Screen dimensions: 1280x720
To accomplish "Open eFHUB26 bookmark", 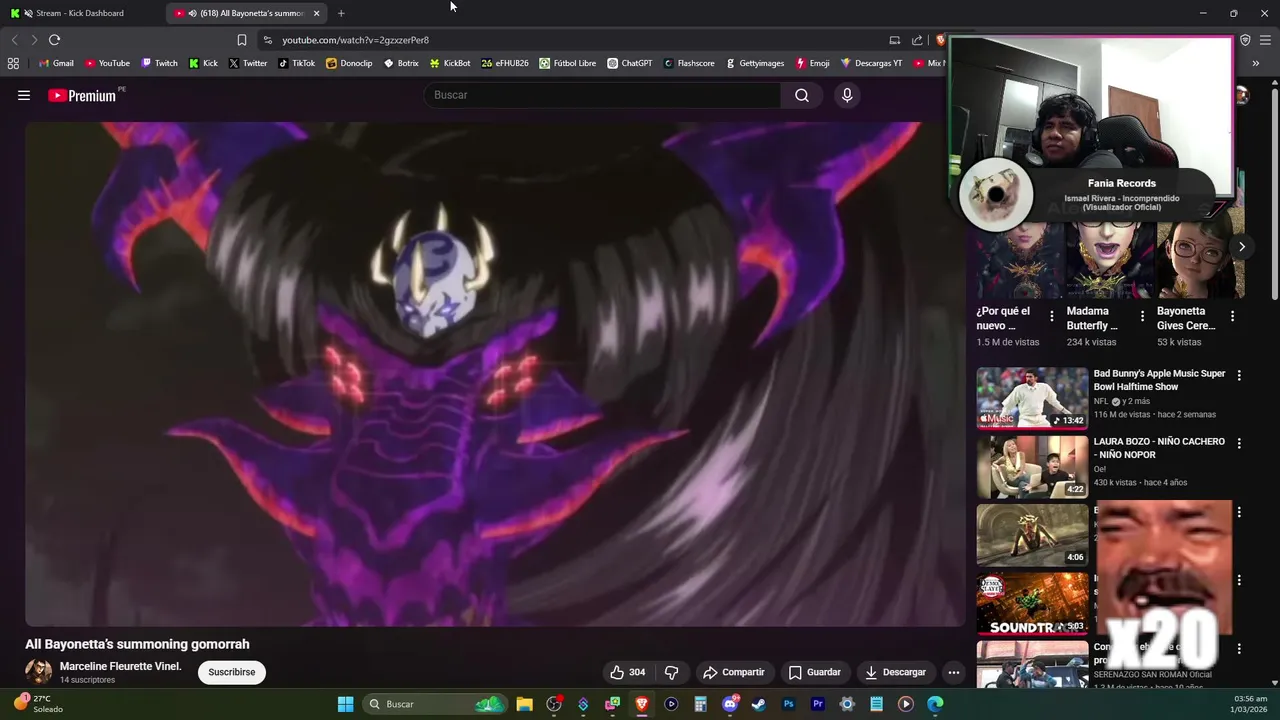I will pyautogui.click(x=505, y=63).
